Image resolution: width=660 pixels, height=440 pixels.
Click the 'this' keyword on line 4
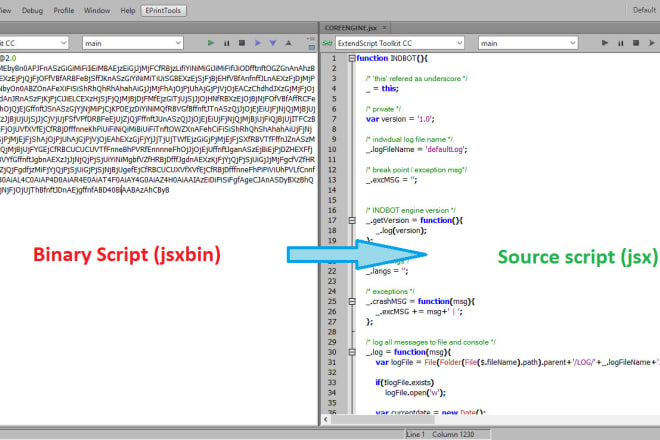389,88
